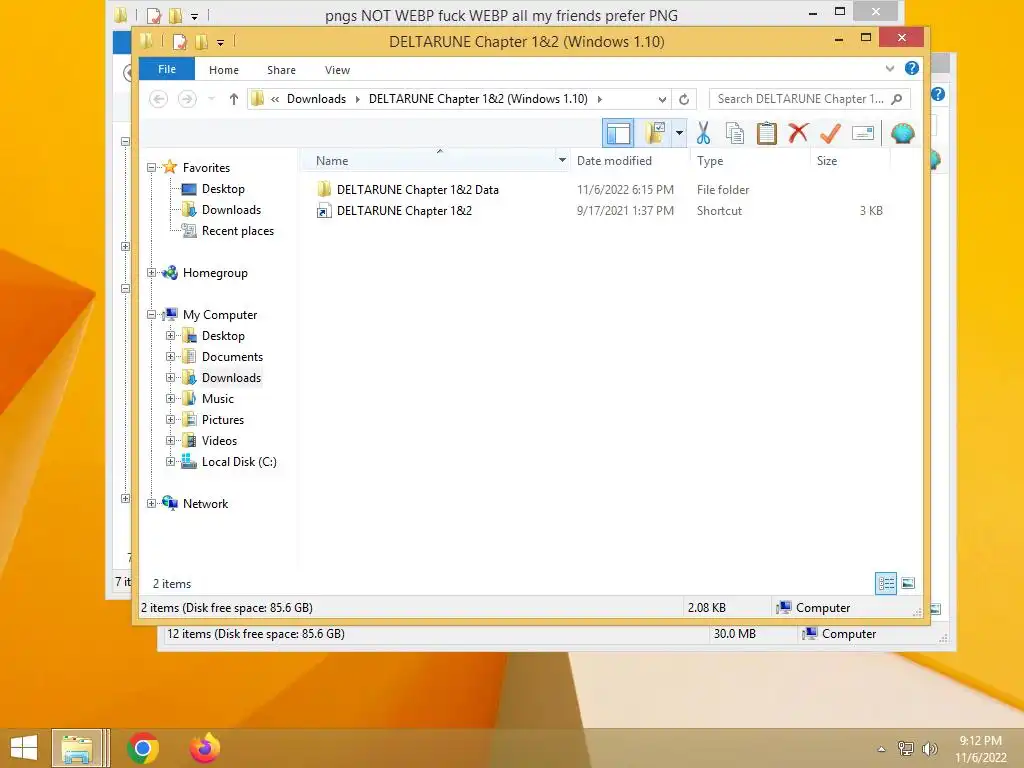Click the Email envelope toolbar icon
Image resolution: width=1024 pixels, height=768 pixels.
[x=863, y=133]
